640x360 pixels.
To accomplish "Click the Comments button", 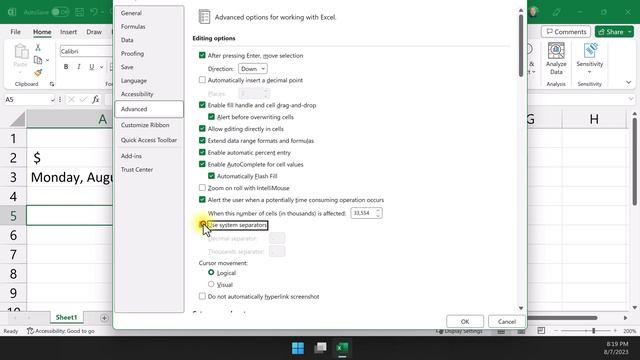I will (x=566, y=31).
